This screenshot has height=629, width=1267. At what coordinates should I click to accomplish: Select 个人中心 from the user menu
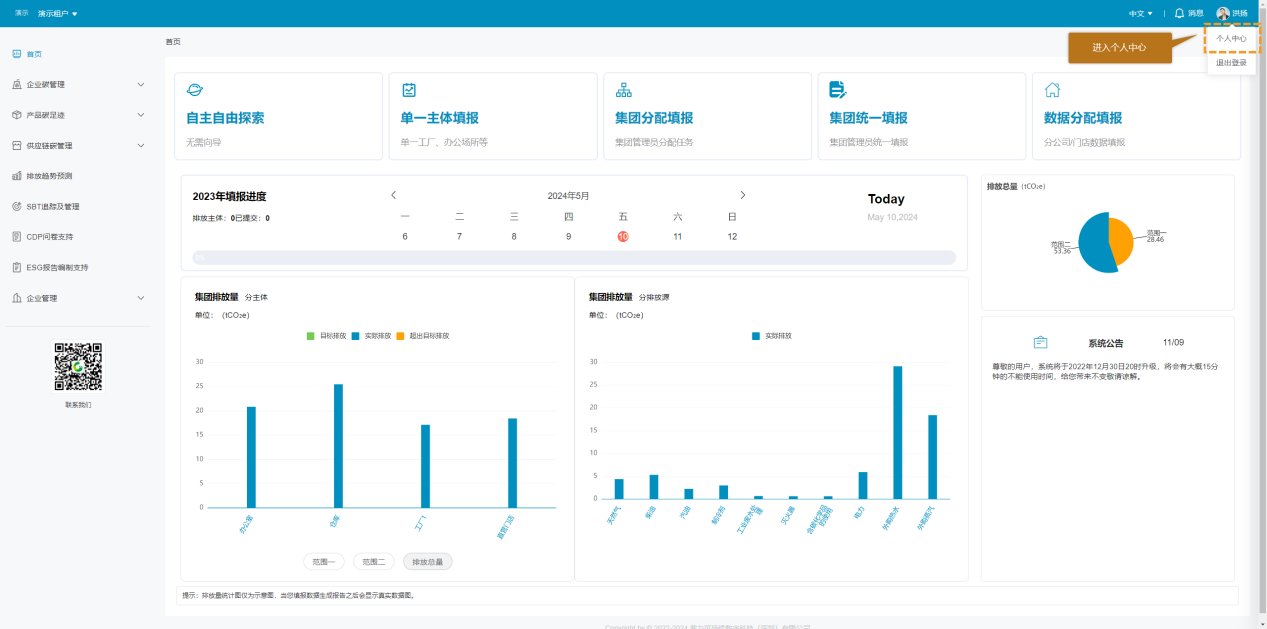pos(1231,39)
